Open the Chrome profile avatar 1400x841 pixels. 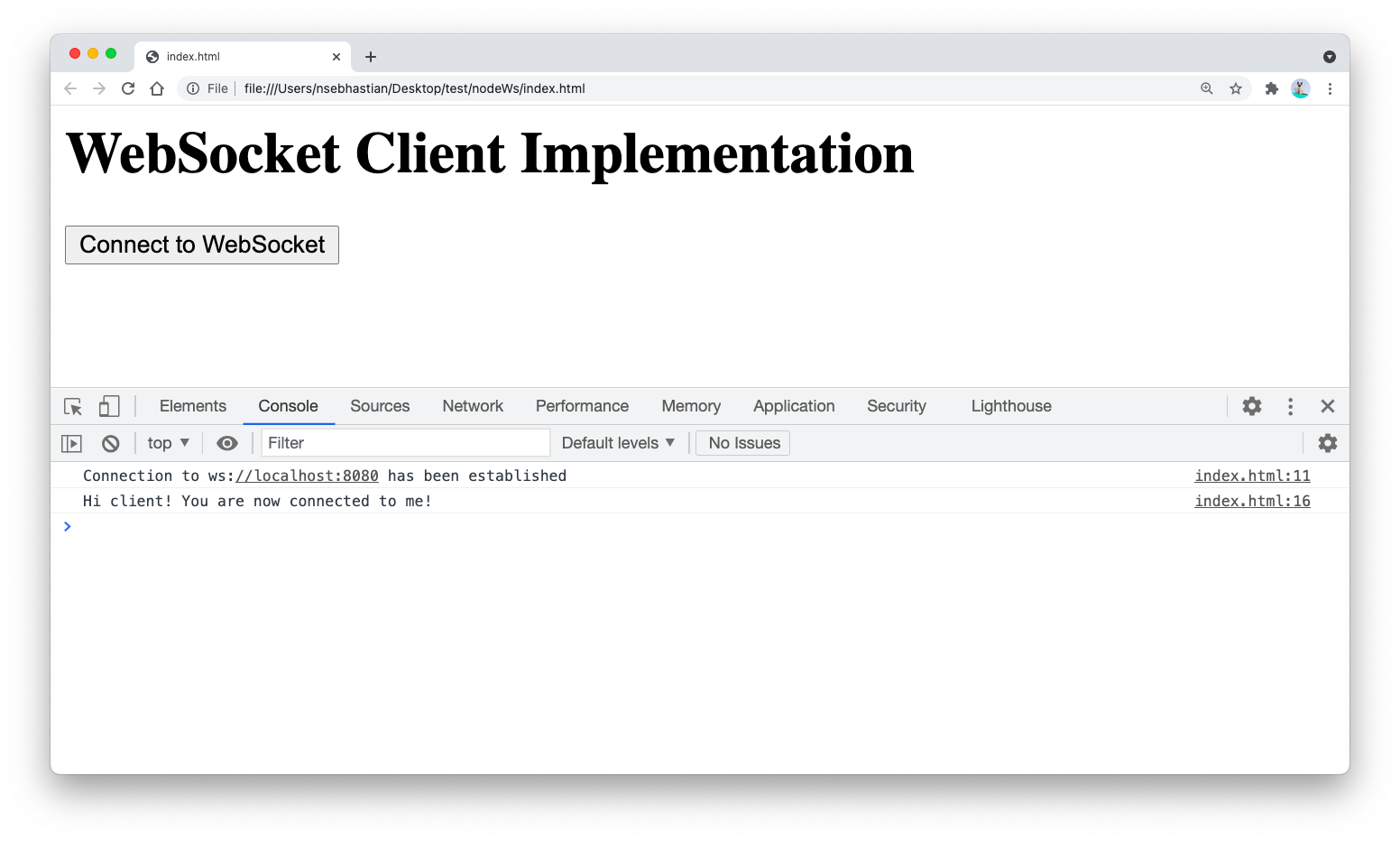pyautogui.click(x=1301, y=88)
